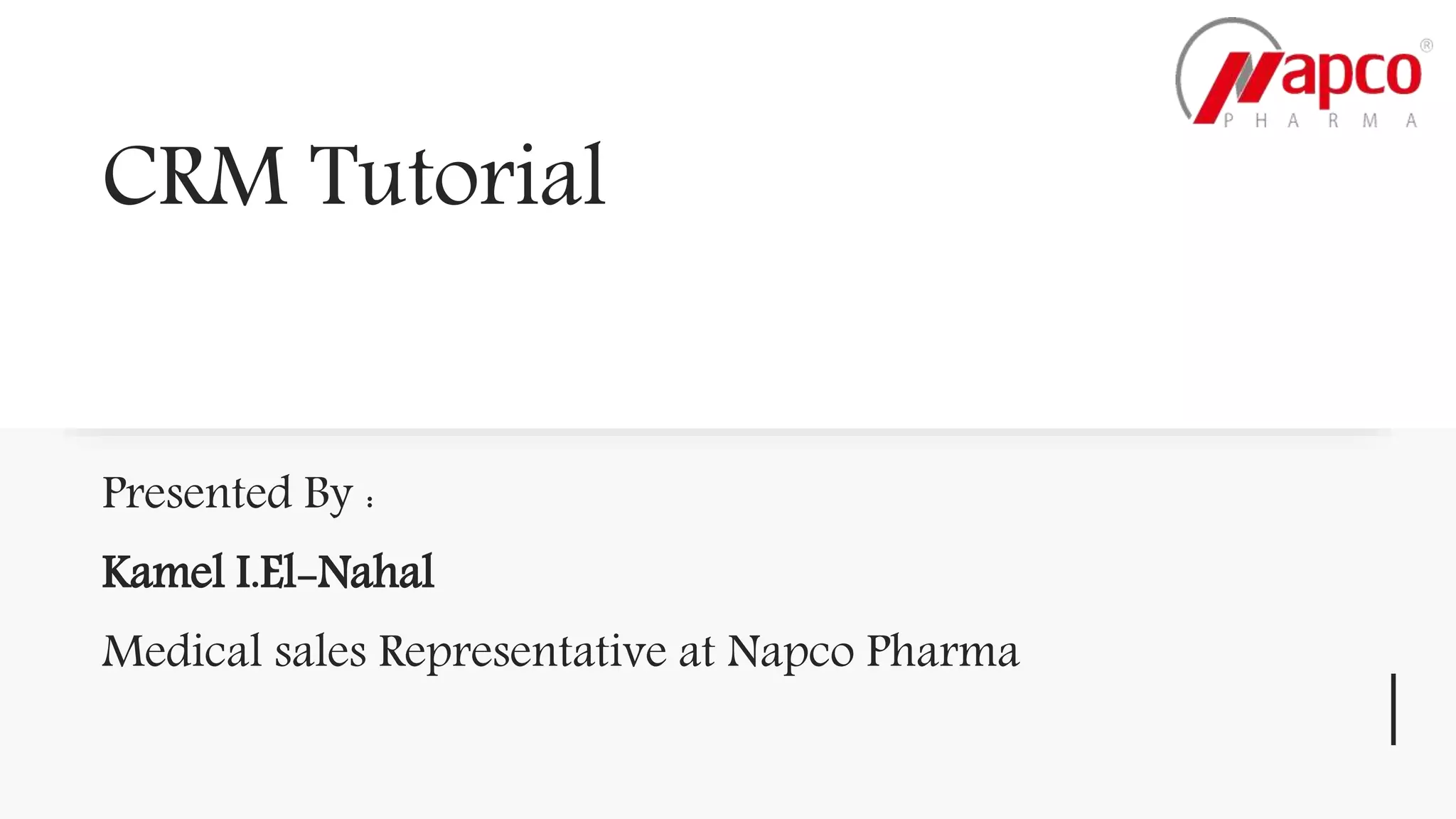Screen dimensions: 1456x819
Task: Click the black vertical bar at bottom right
Action: coord(1393,709)
